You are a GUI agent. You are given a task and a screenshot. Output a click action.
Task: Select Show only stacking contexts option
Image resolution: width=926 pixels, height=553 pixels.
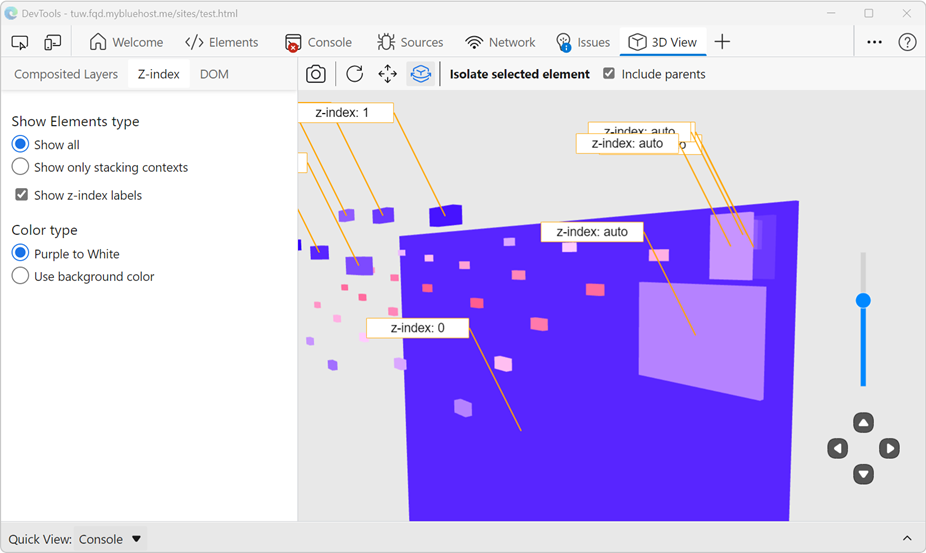click(20, 167)
